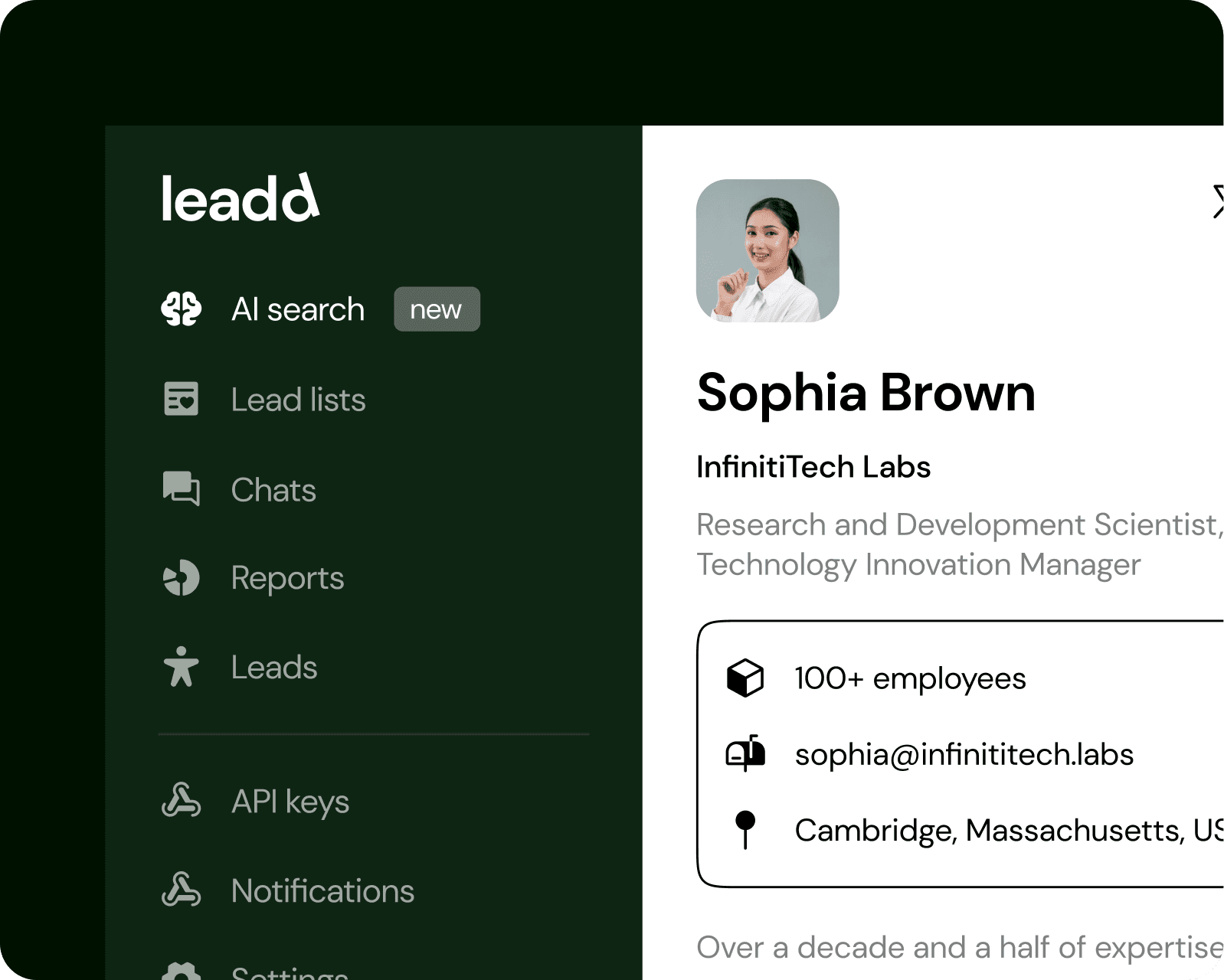Click the Settings gear icon

pyautogui.click(x=182, y=971)
